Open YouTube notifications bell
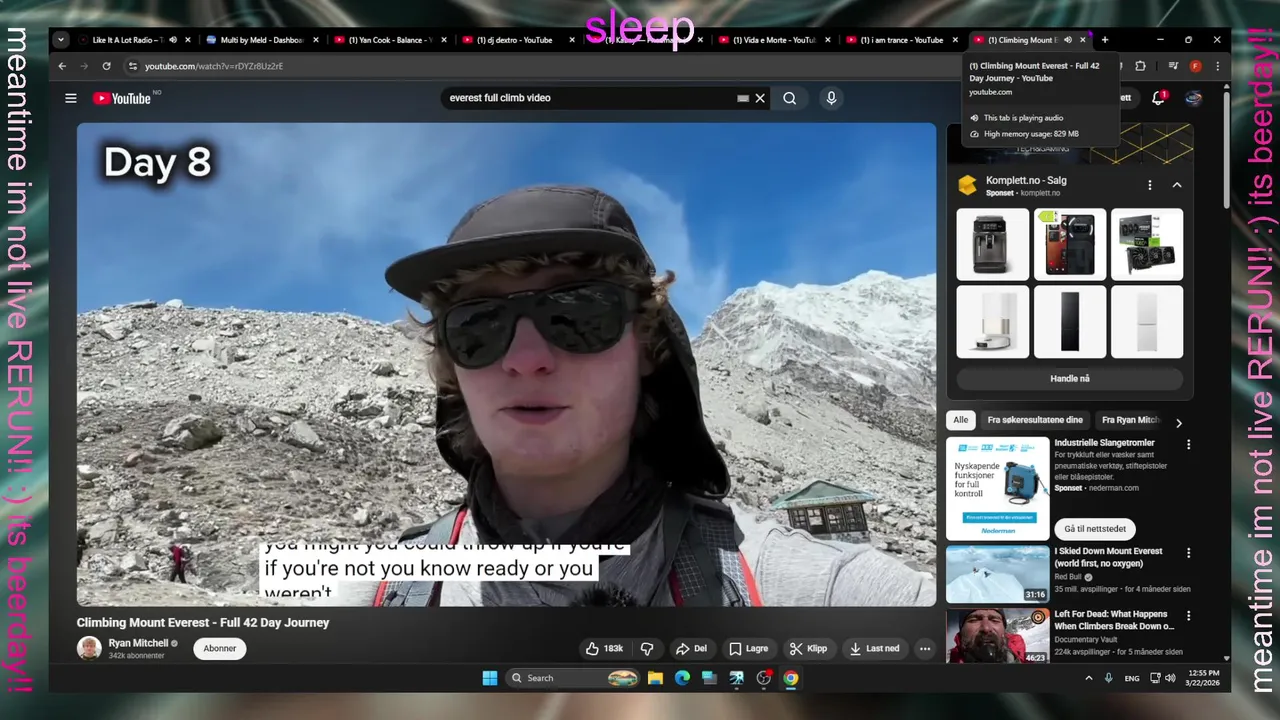 coord(1158,98)
